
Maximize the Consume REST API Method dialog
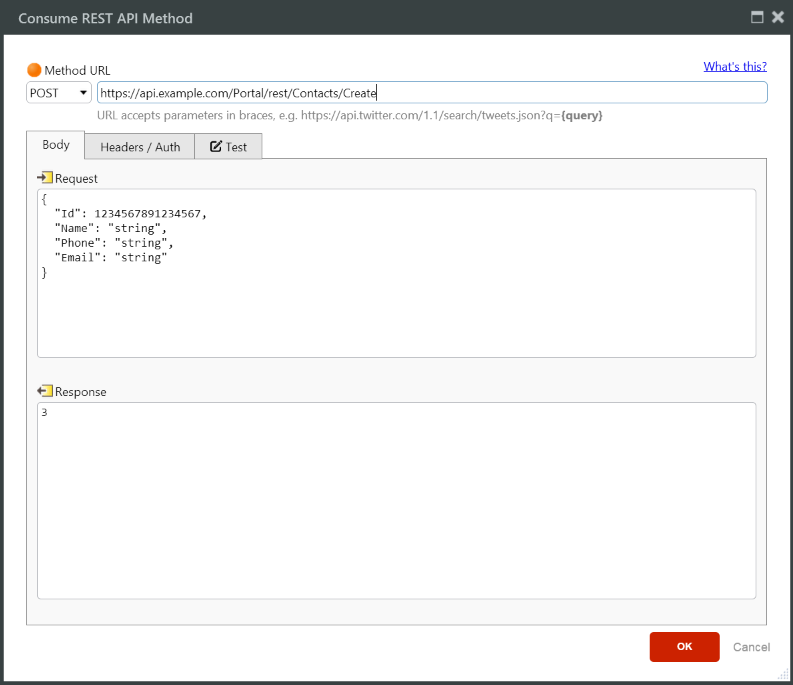pyautogui.click(x=757, y=17)
